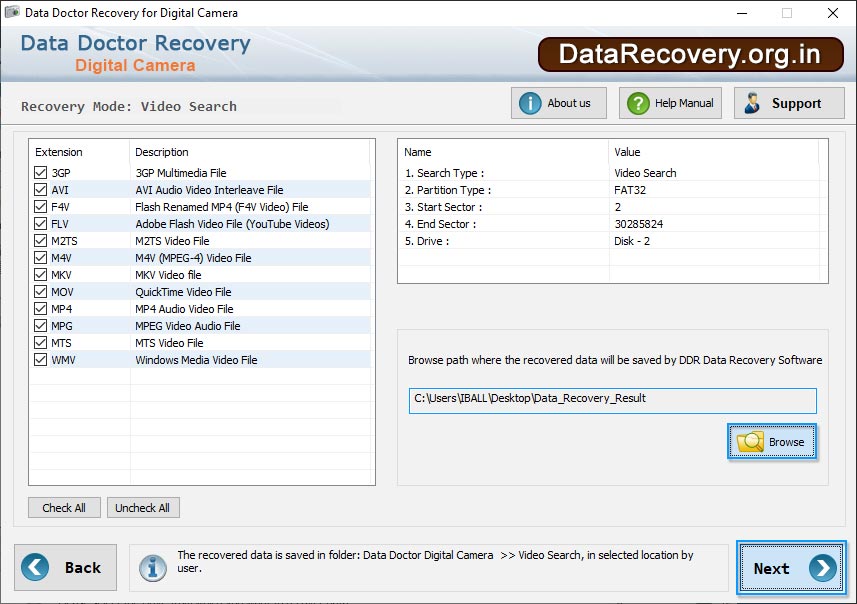Click the green Help Manual question icon
The width and height of the screenshot is (857, 604).
638,103
